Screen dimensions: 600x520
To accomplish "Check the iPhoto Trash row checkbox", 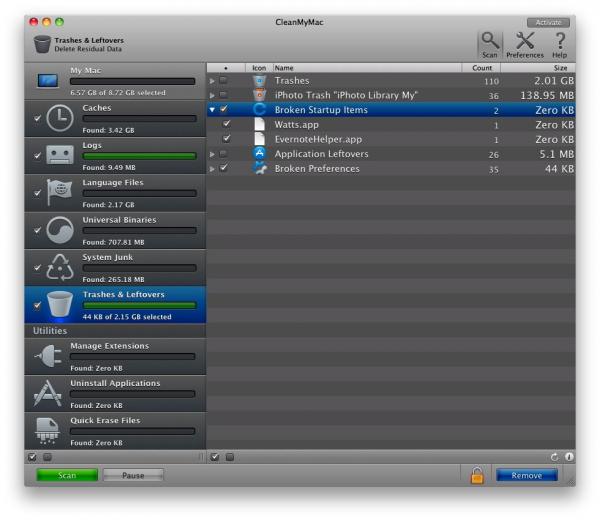I will [x=223, y=95].
